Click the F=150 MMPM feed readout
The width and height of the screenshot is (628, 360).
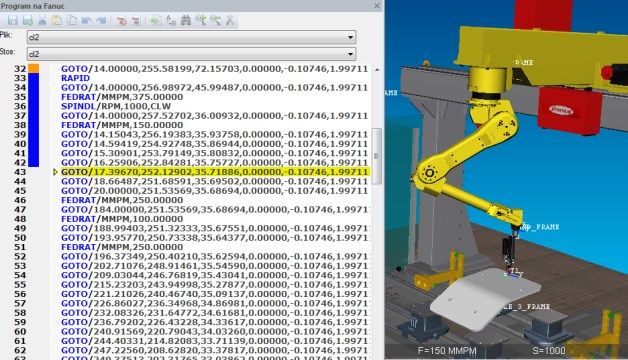point(447,351)
